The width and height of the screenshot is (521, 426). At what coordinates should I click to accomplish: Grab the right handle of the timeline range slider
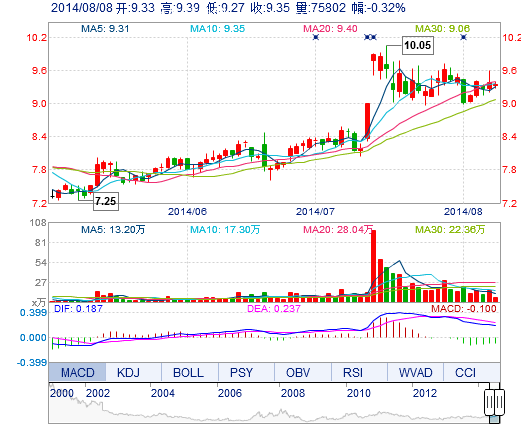click(499, 402)
